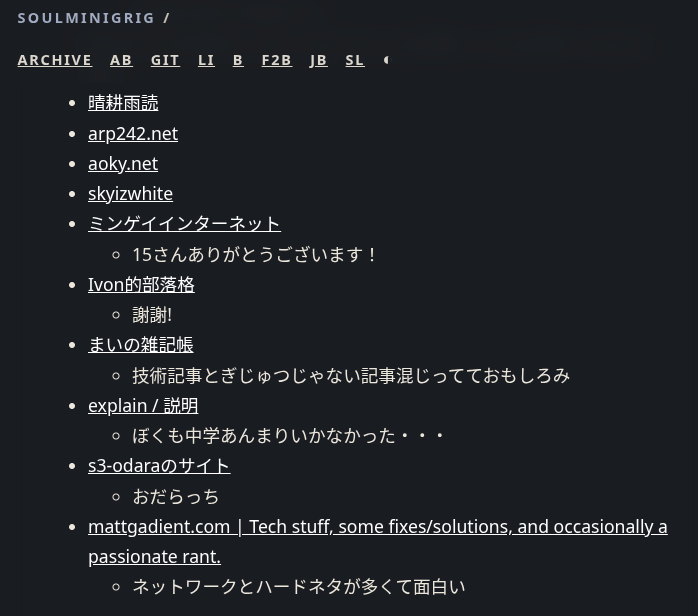Image resolution: width=698 pixels, height=616 pixels.
Task: Open the SL navigation link
Action: 355,60
